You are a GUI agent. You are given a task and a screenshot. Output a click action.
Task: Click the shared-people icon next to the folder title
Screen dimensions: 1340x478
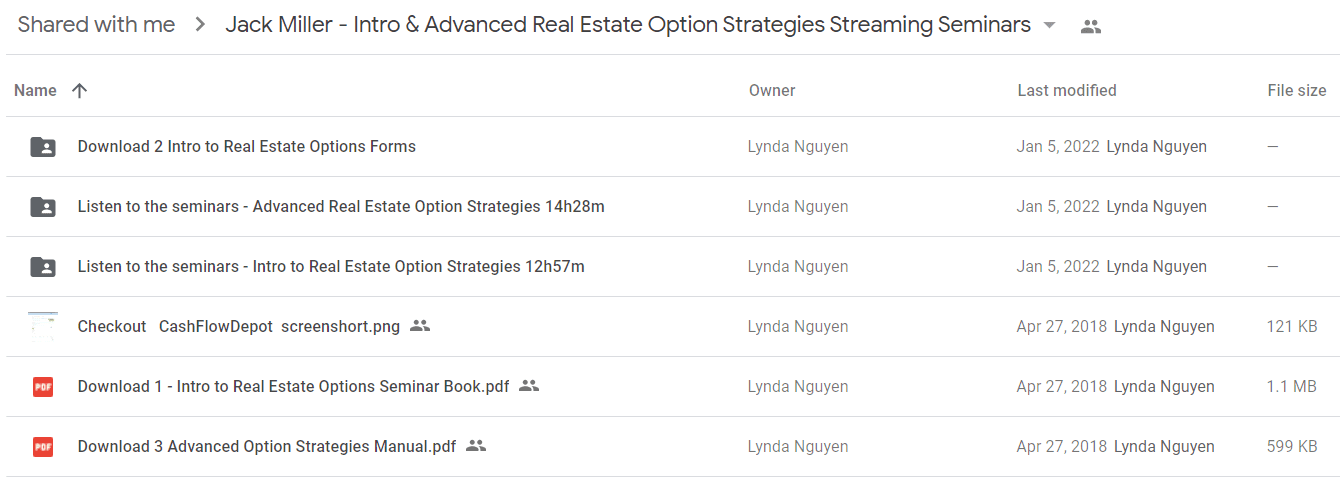point(1091,27)
